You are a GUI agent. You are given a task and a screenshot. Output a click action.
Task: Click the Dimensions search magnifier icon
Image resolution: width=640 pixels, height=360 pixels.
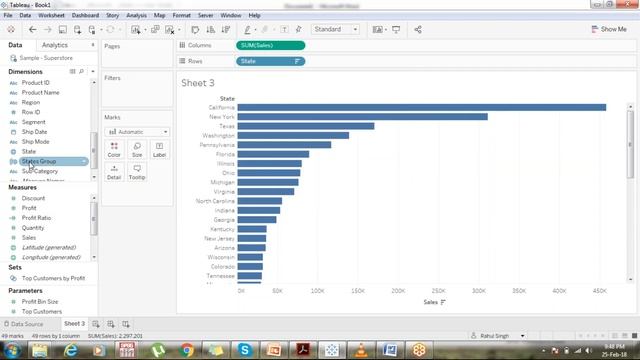[82, 71]
